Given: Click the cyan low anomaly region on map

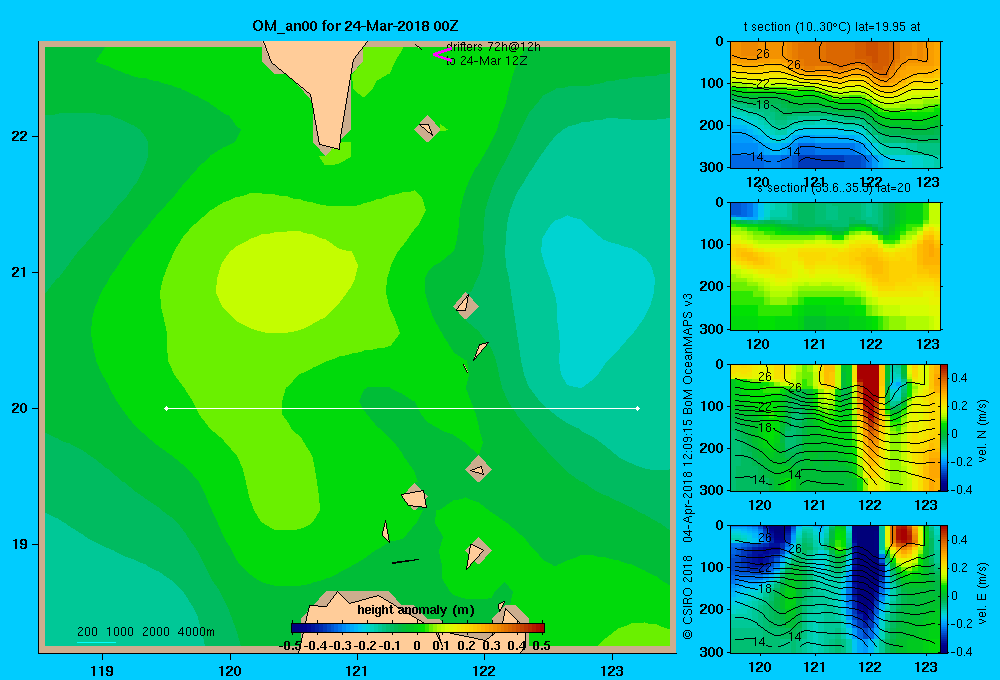Looking at the screenshot, I should (596, 300).
